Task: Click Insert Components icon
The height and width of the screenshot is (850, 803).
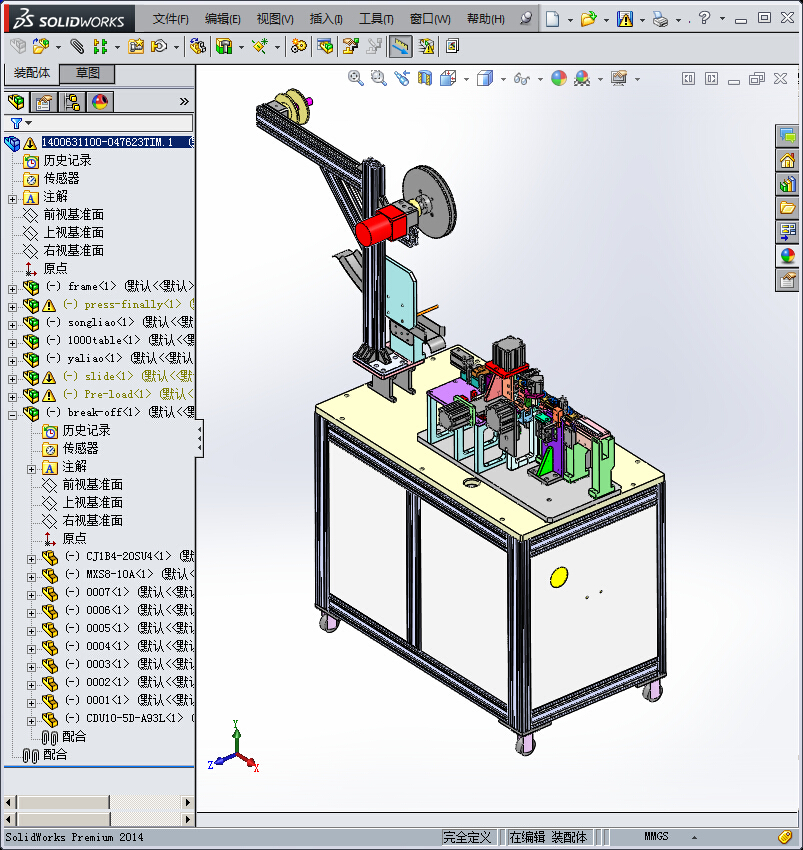Action: (41, 47)
